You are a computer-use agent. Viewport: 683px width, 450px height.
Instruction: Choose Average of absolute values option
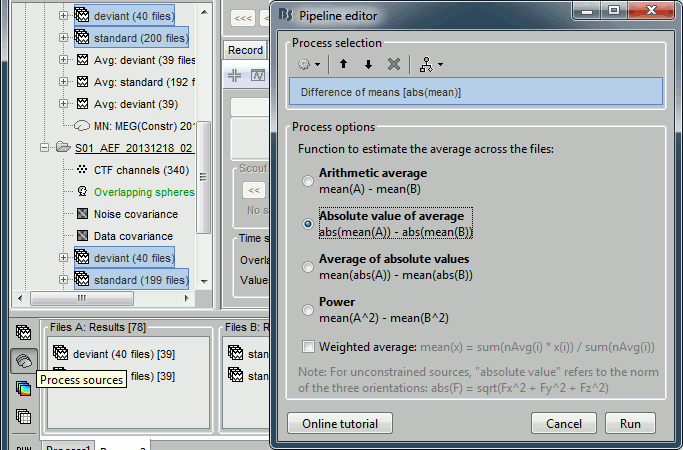[x=308, y=267]
